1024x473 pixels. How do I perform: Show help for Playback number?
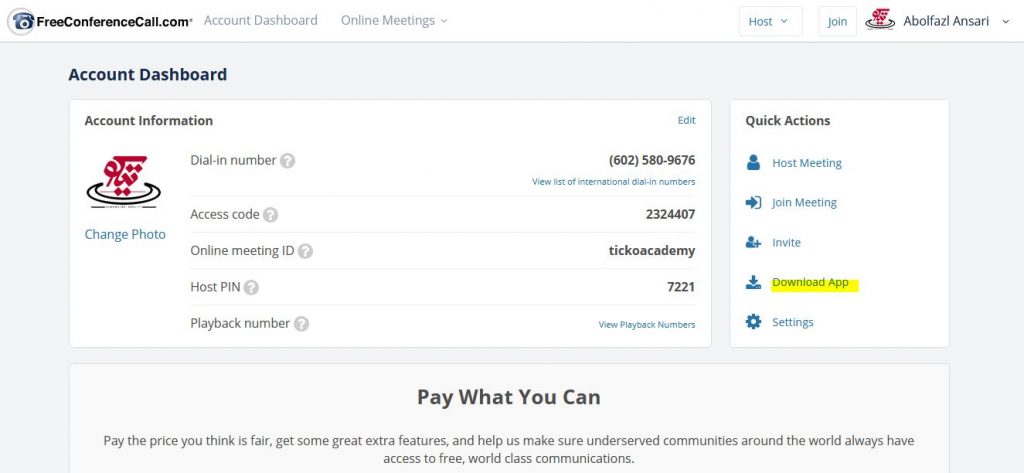pos(301,323)
